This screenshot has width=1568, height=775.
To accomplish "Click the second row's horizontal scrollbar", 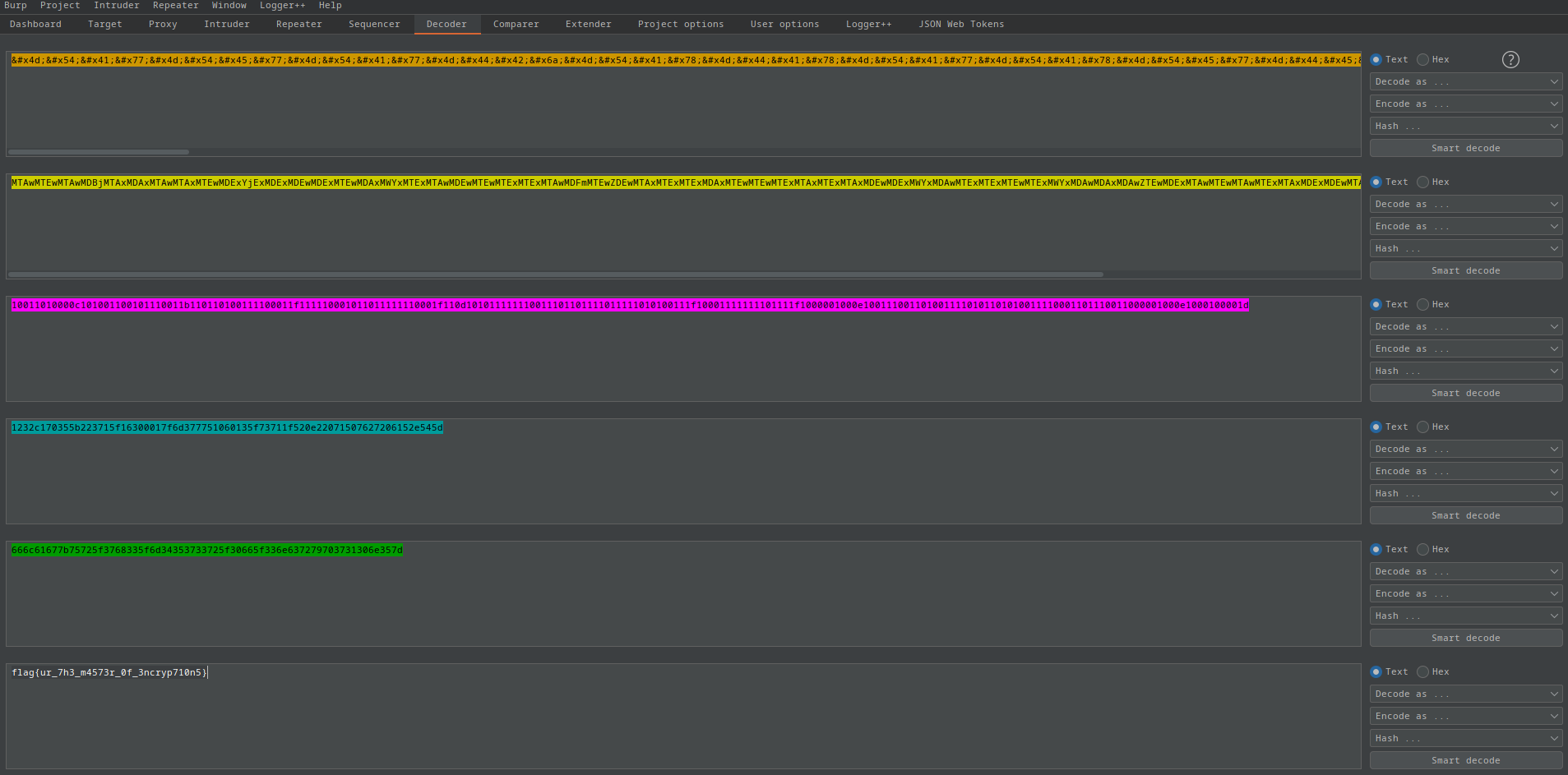I will pos(556,274).
